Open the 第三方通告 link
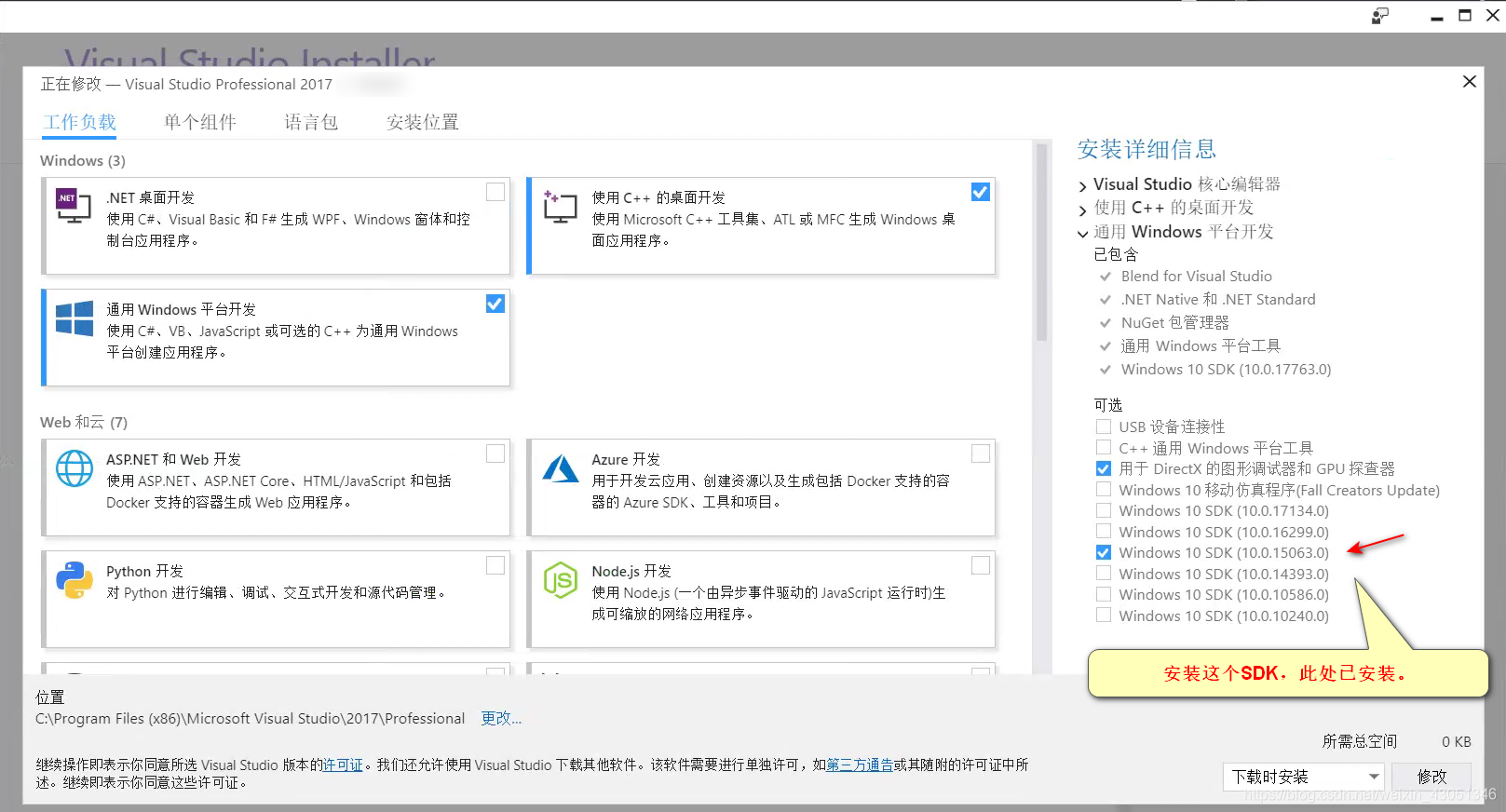The image size is (1506, 812). (860, 765)
